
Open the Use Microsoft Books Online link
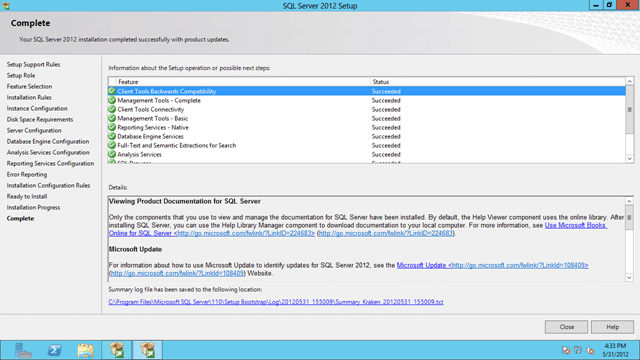(576, 225)
